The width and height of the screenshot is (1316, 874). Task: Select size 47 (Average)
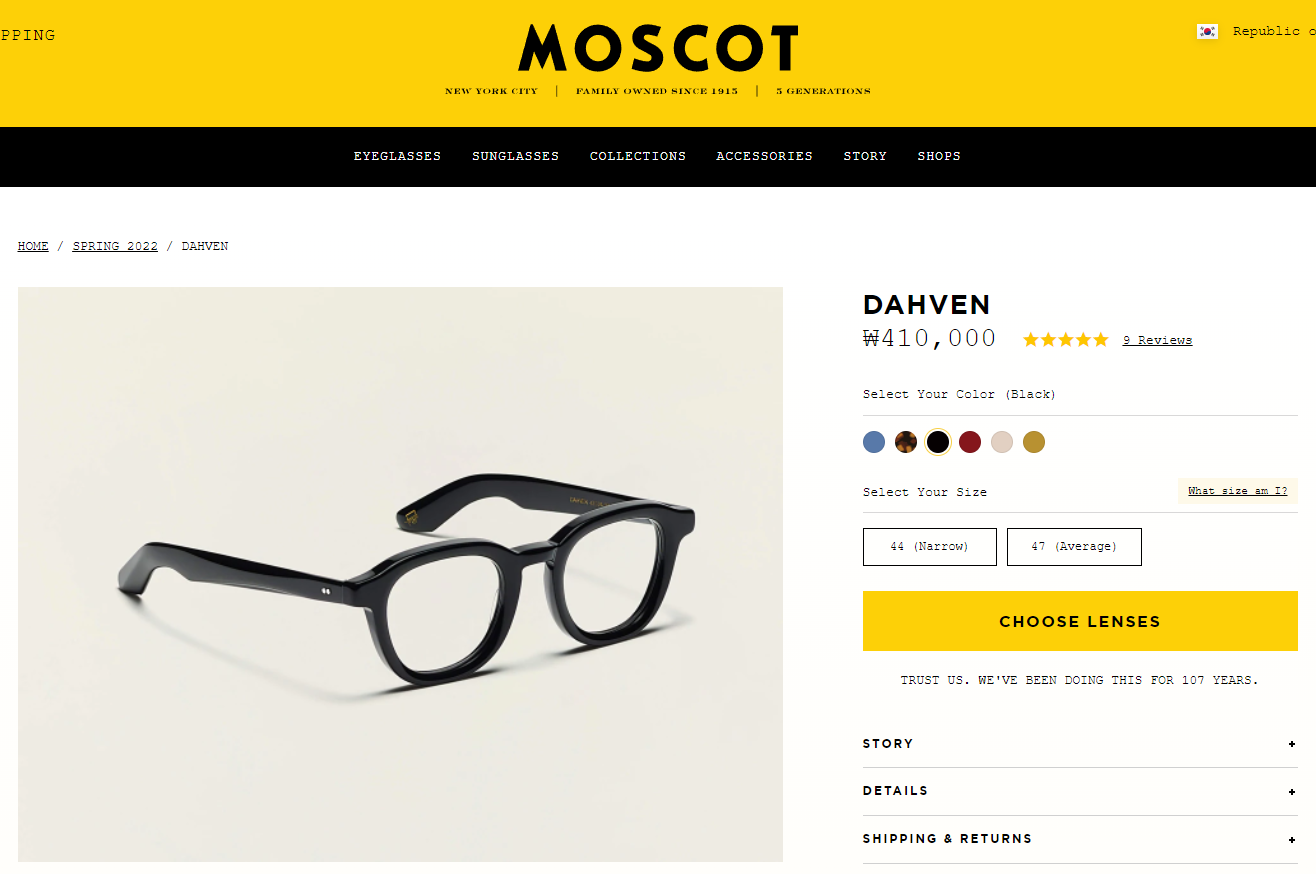1074,547
